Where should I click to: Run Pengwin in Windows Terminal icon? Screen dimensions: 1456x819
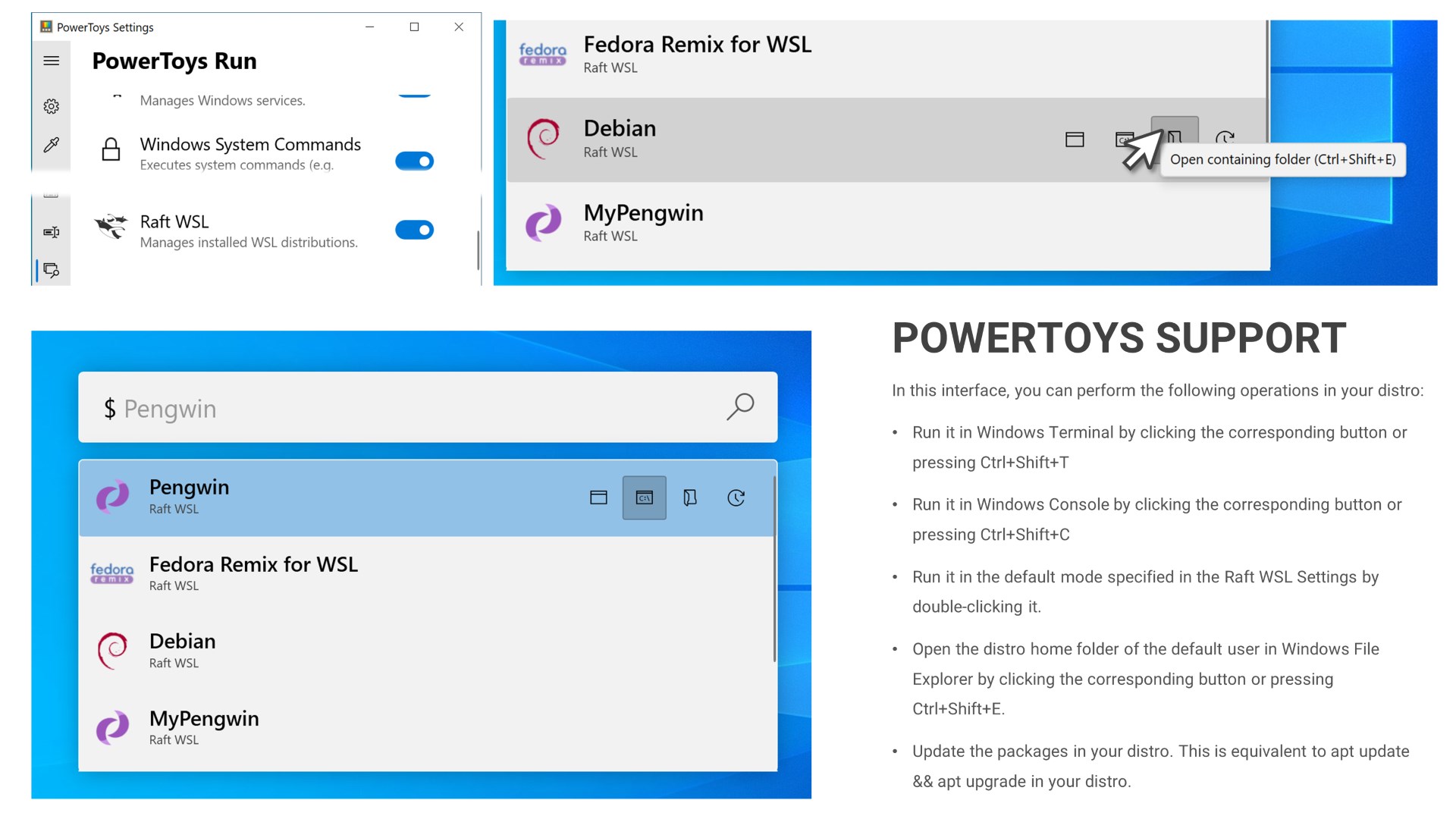(x=598, y=497)
